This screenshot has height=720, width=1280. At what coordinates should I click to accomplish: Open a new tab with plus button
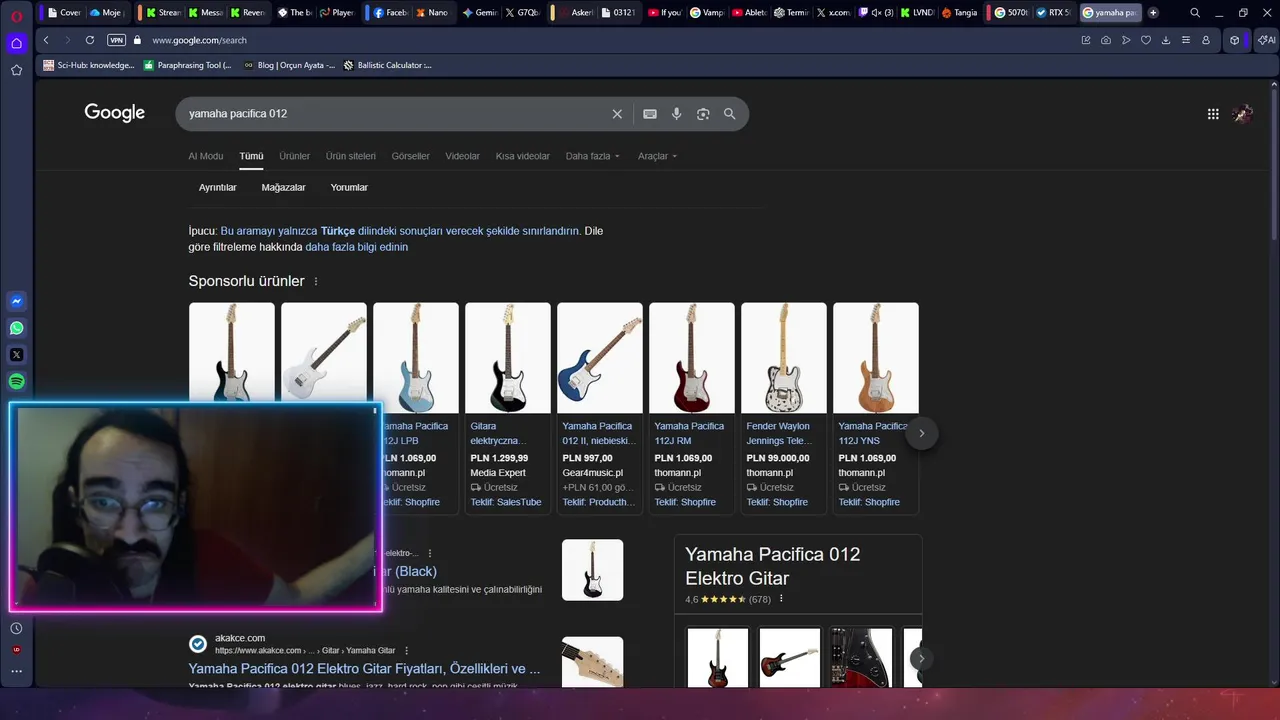1153,13
